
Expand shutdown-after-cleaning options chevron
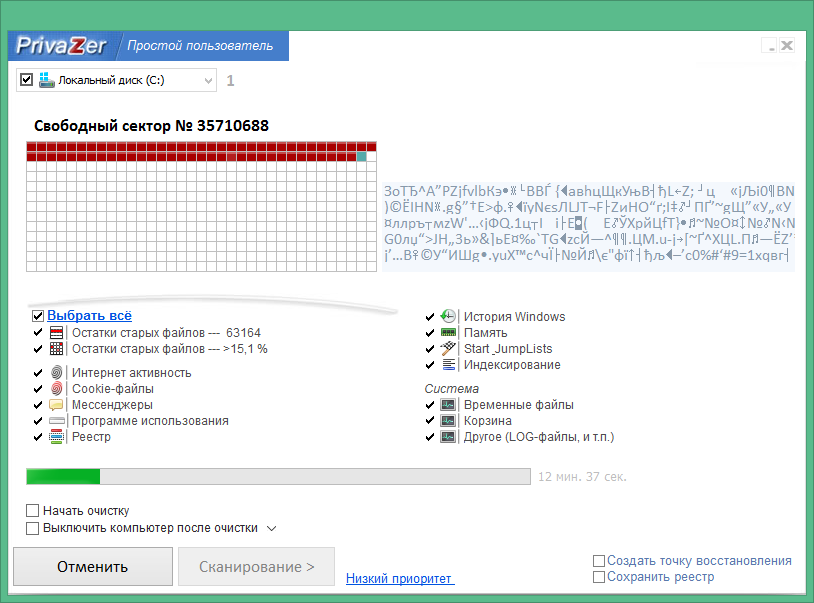271,528
